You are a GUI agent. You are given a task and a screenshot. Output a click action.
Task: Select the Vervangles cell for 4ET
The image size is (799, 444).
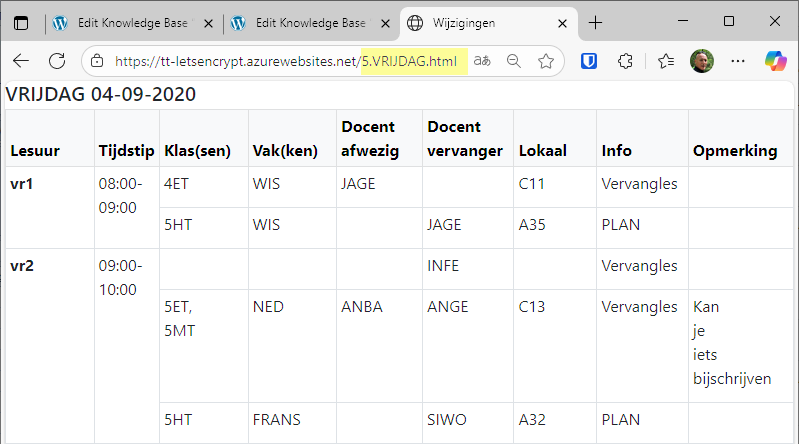(x=640, y=184)
